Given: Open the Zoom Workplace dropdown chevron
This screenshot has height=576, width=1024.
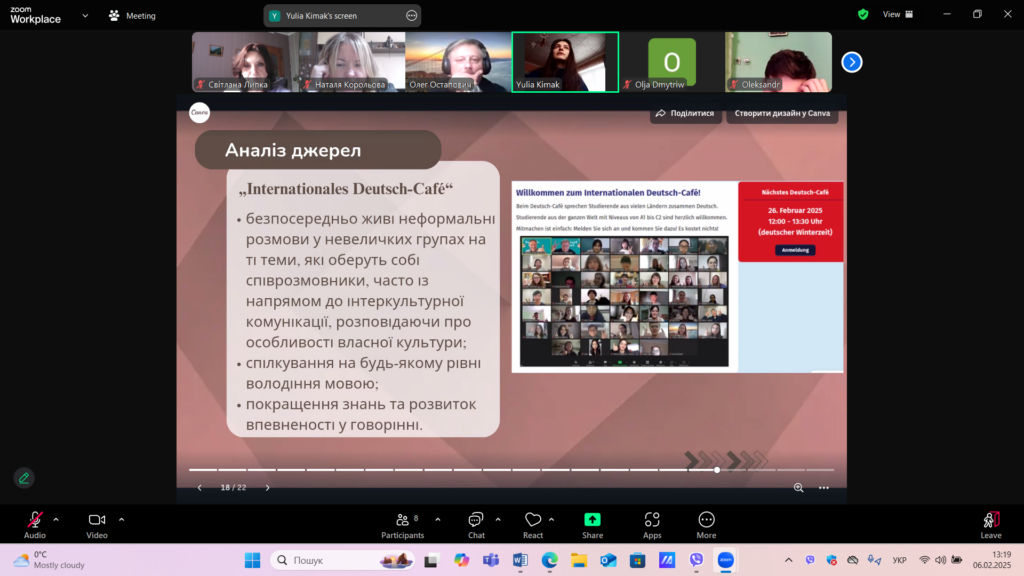Looking at the screenshot, I should click(85, 16).
